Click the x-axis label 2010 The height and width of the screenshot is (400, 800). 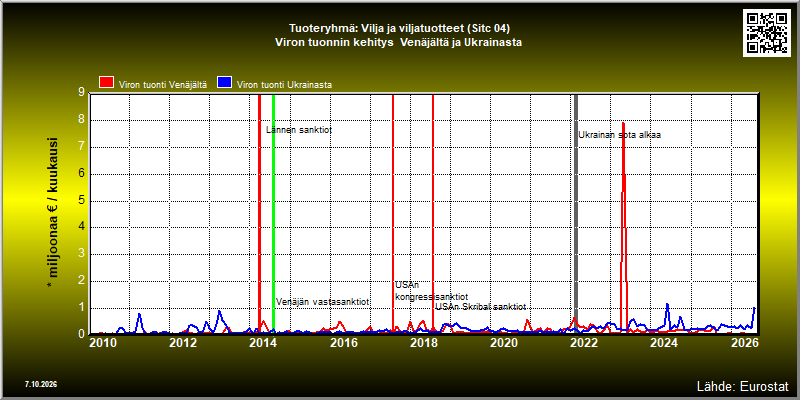tap(103, 342)
